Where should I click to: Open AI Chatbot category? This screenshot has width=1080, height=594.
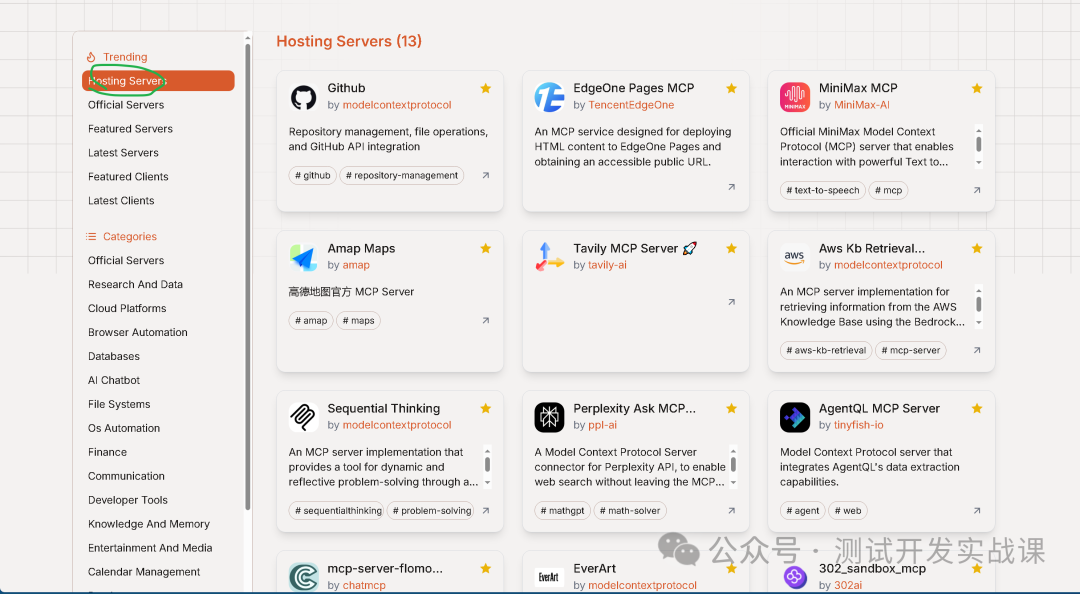pos(114,380)
